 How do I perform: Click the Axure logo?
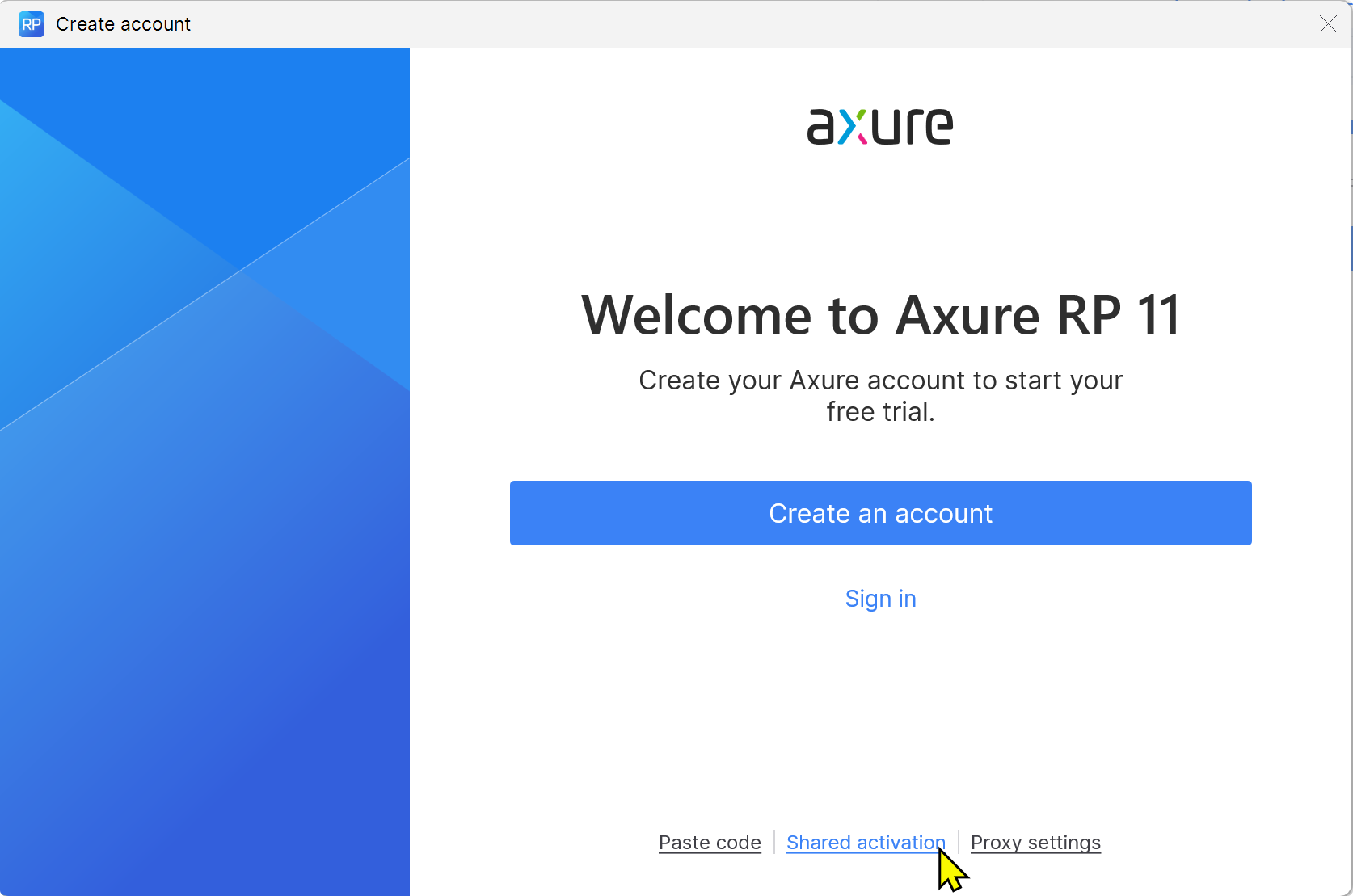click(880, 127)
